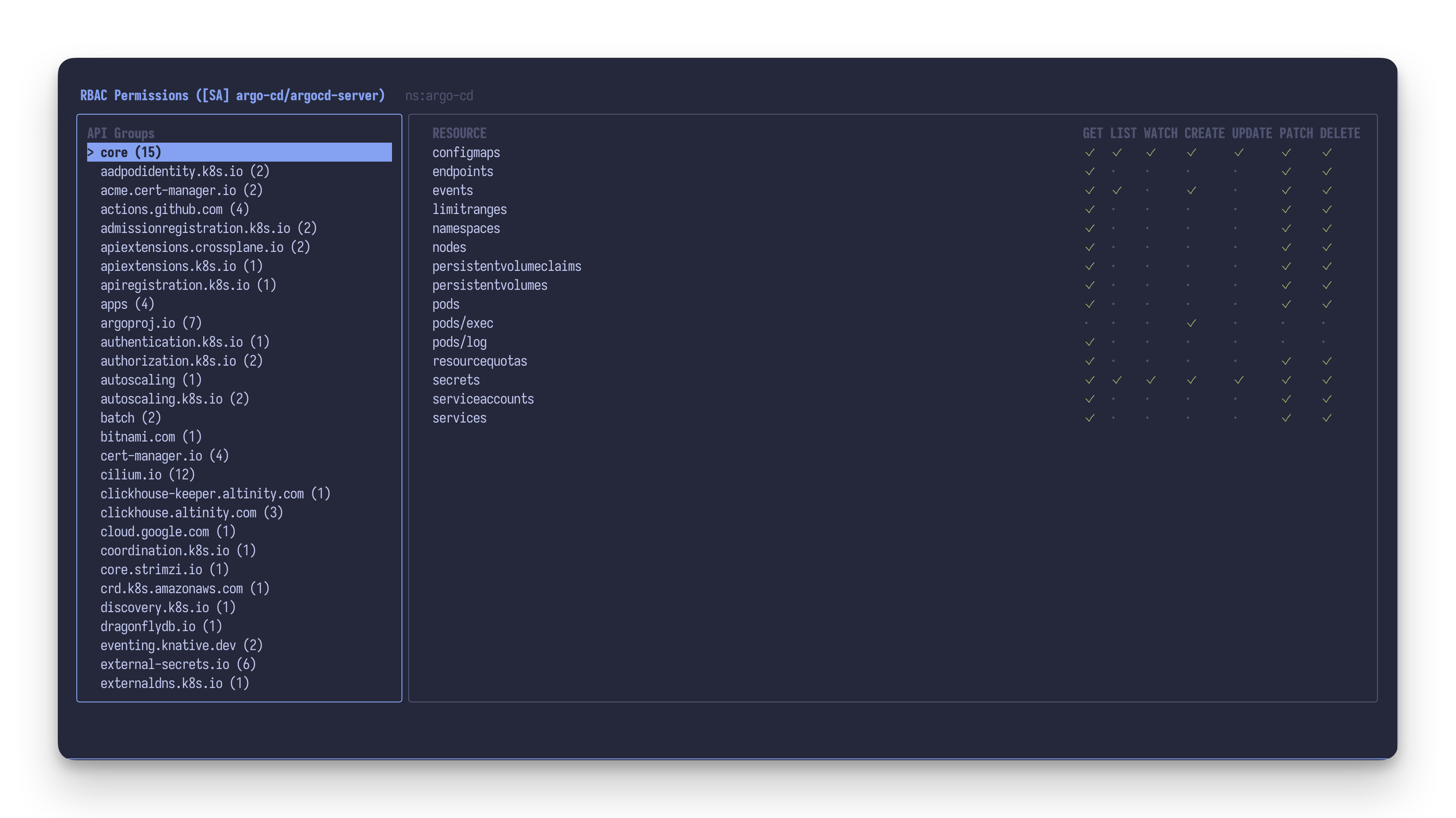The width and height of the screenshot is (1456, 818).
Task: Choose discovery.k8s.io (1) group
Action: 168,607
